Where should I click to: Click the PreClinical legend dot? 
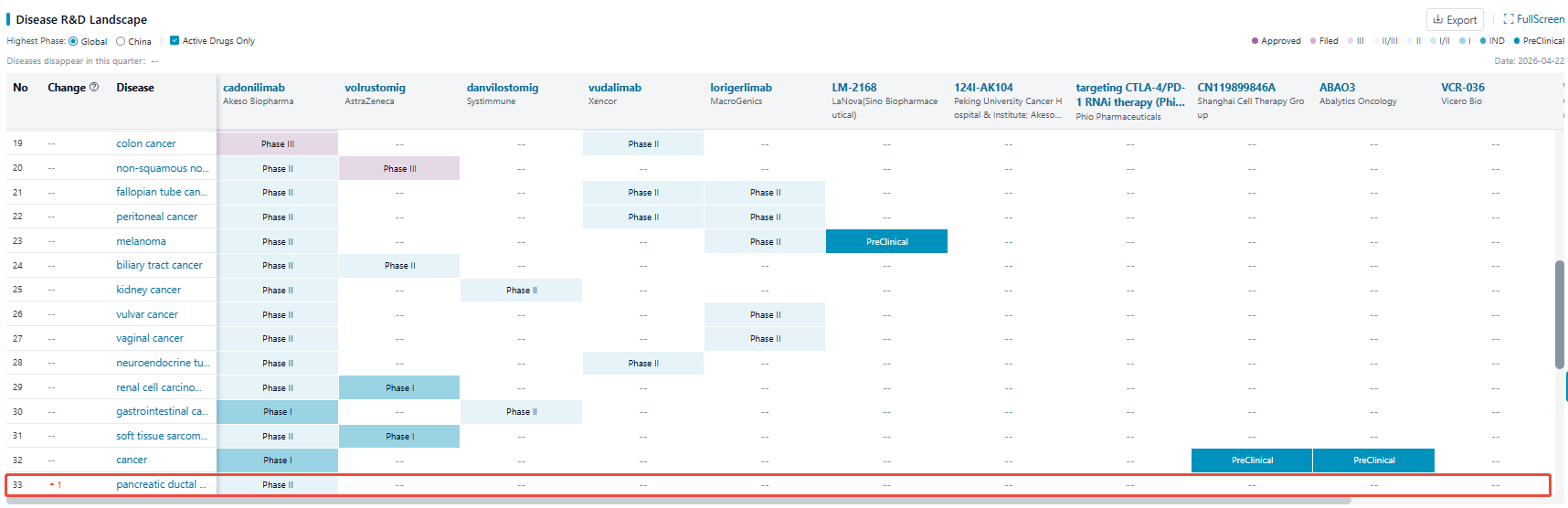[x=1517, y=41]
